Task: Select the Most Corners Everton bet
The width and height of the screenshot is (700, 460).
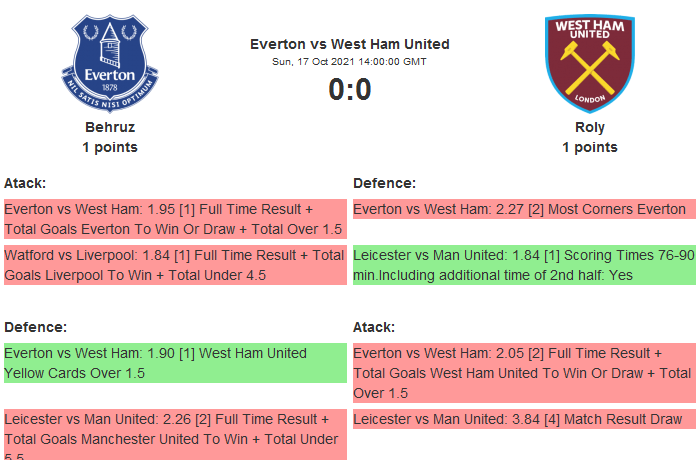Action: (x=521, y=209)
